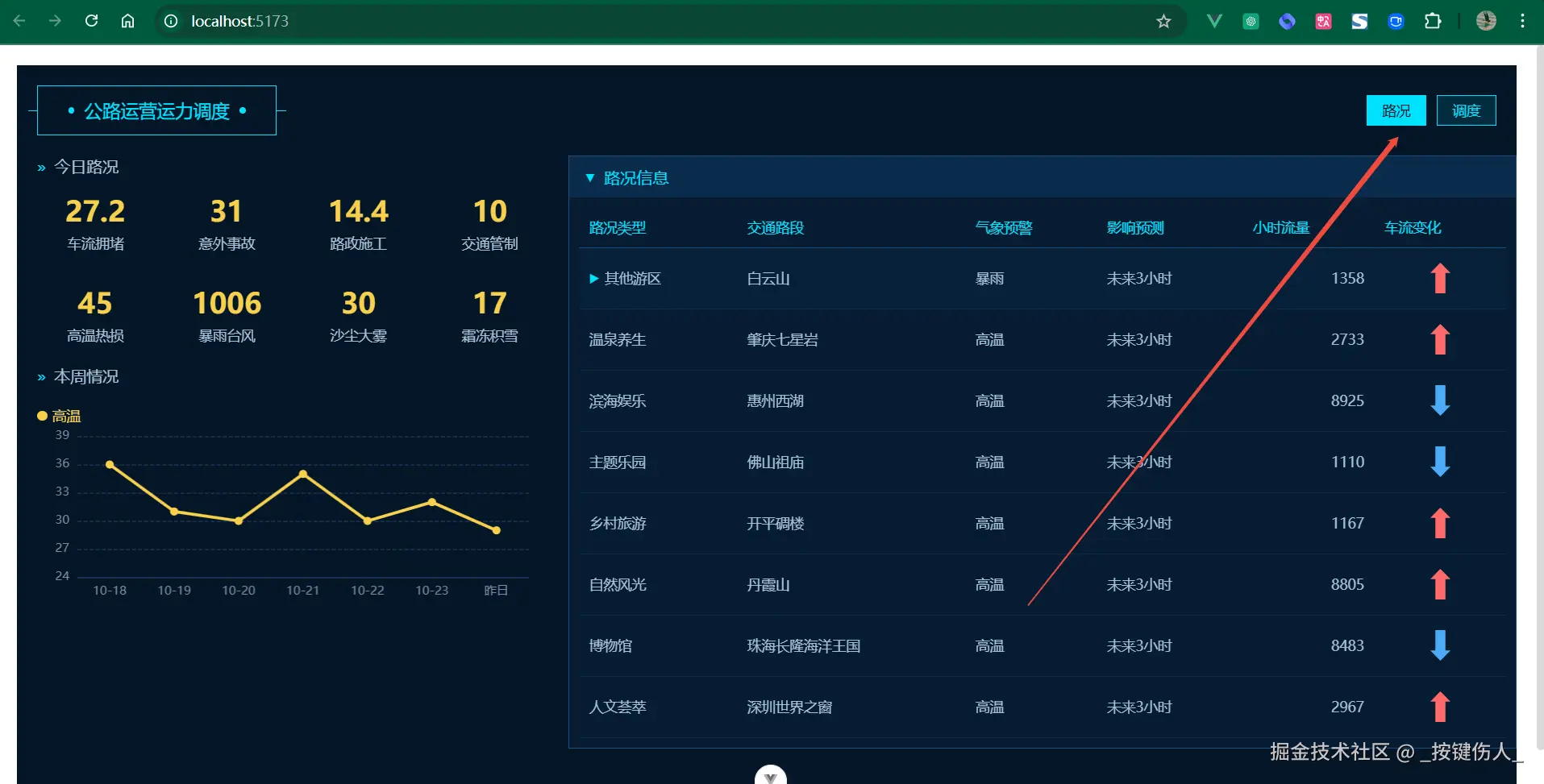Screen dimensions: 1544x784
Task: Select the 10-18 data point on the chart
Action: (x=110, y=464)
